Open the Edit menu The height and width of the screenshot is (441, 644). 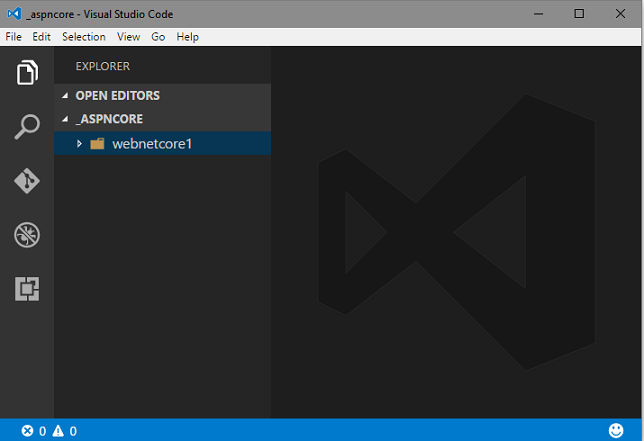(x=41, y=37)
